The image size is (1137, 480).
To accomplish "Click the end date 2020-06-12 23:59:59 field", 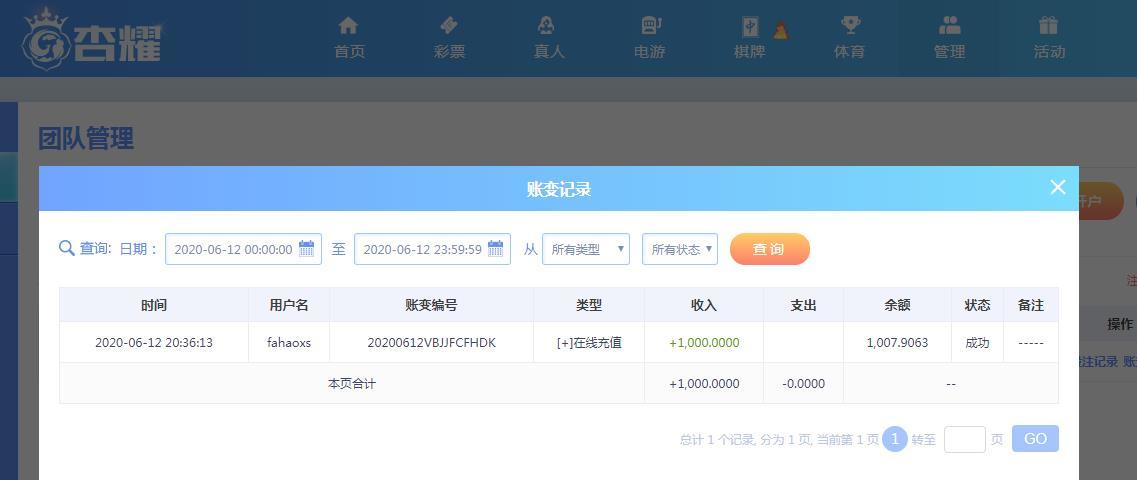I will 432,249.
